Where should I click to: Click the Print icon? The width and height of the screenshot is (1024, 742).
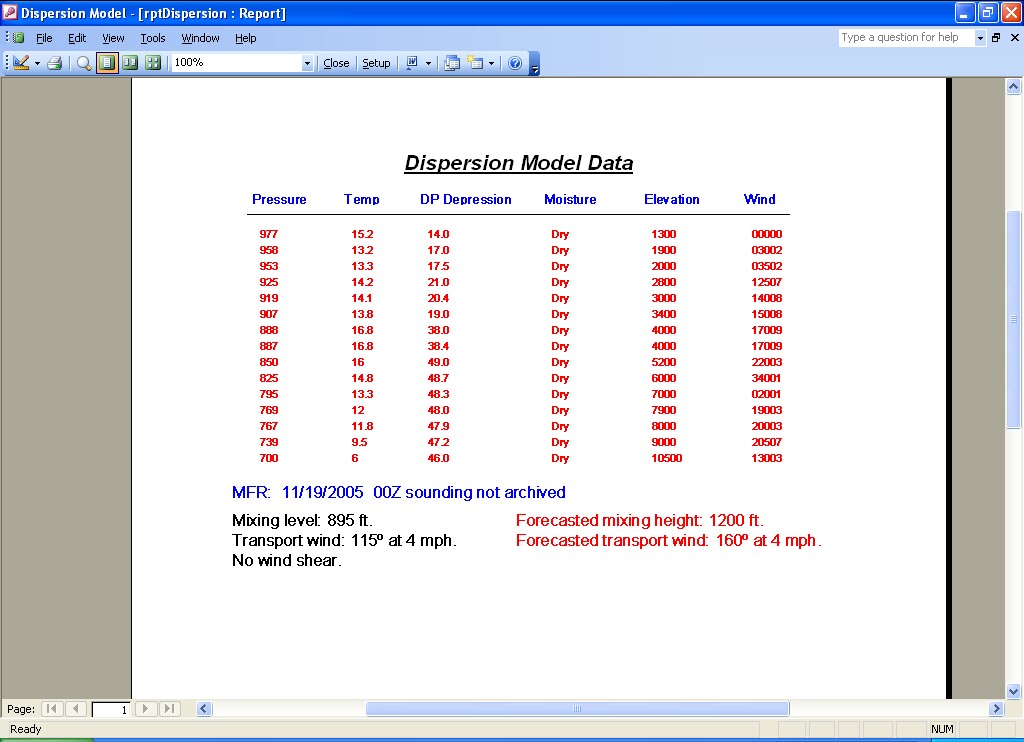click(x=55, y=63)
